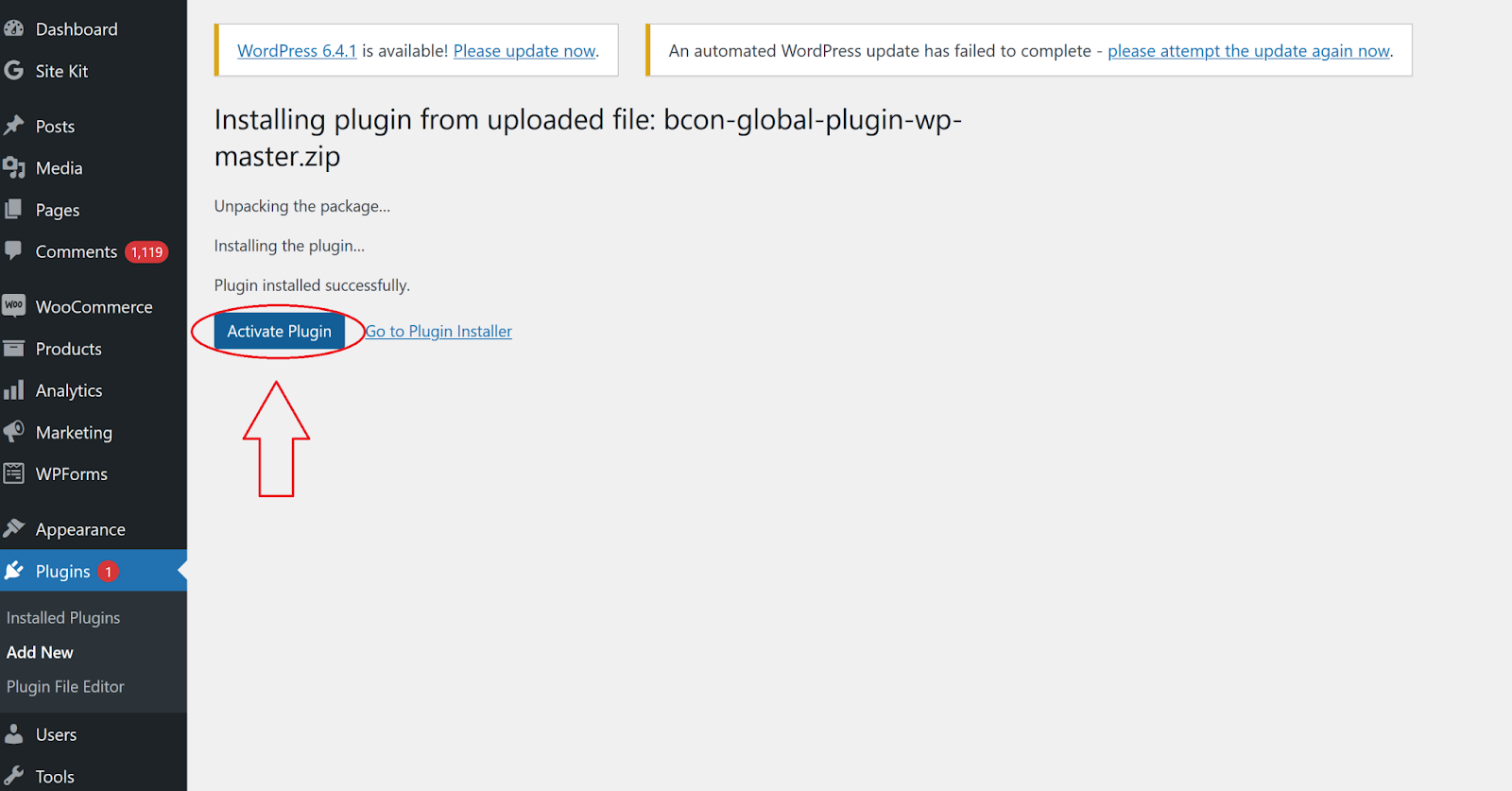The height and width of the screenshot is (791, 1512).
Task: Follow the Go to Plugin Installer link
Action: click(x=439, y=332)
